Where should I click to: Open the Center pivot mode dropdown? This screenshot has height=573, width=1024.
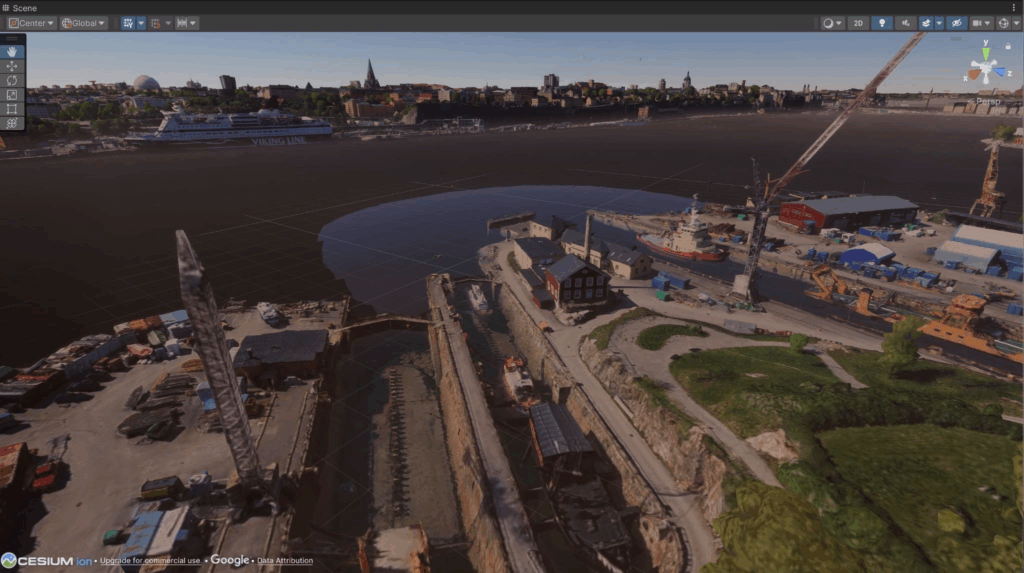31,23
